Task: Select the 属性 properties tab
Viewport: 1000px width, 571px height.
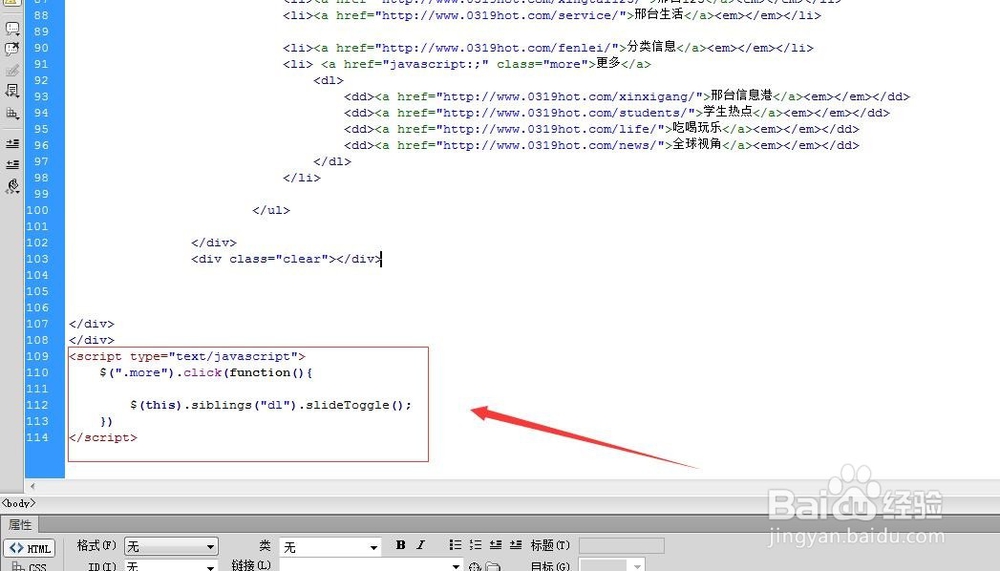Action: (x=20, y=525)
